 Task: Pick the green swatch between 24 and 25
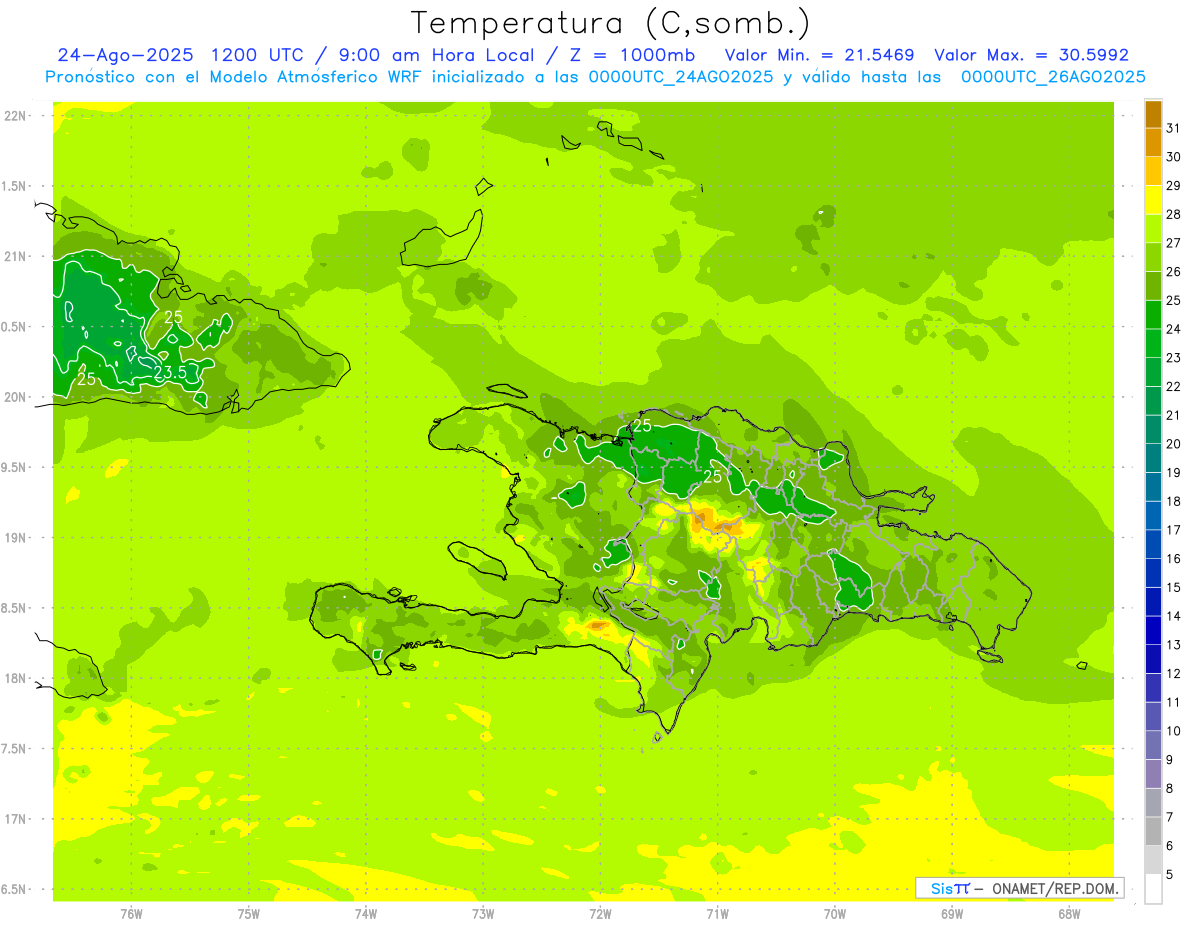(1153, 314)
